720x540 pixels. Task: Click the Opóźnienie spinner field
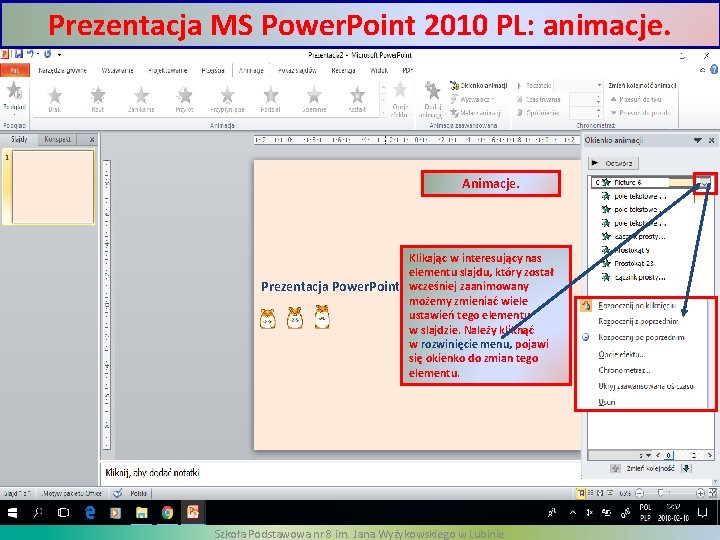pos(585,112)
